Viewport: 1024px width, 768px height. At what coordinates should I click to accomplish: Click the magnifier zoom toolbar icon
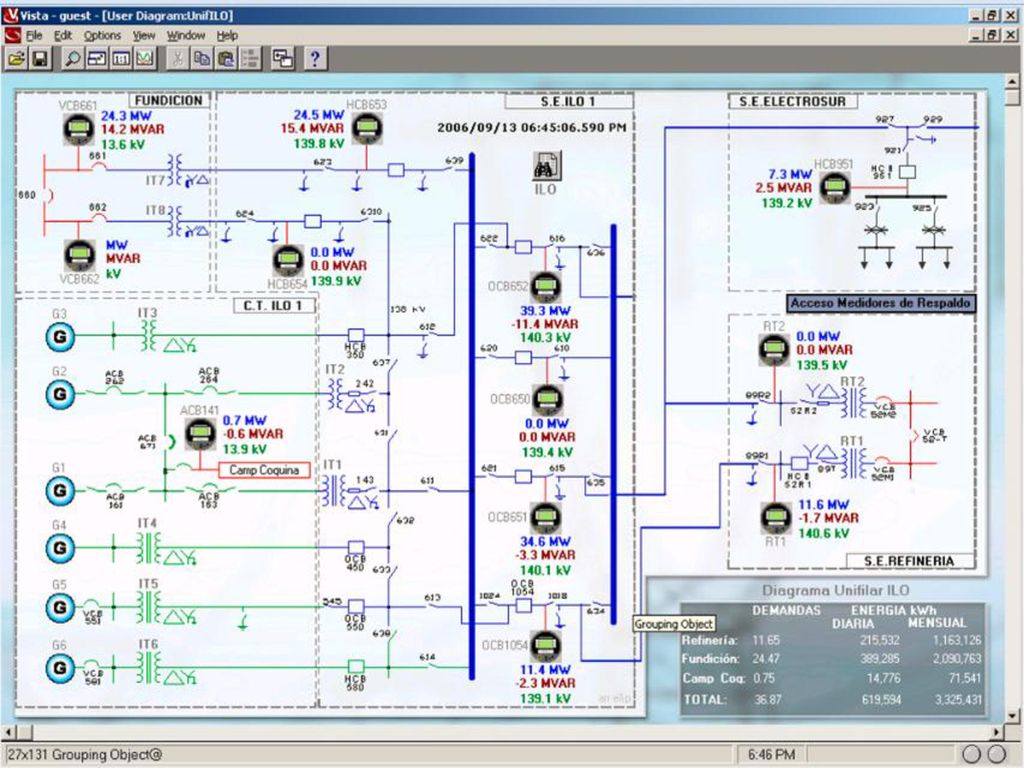[x=72, y=59]
